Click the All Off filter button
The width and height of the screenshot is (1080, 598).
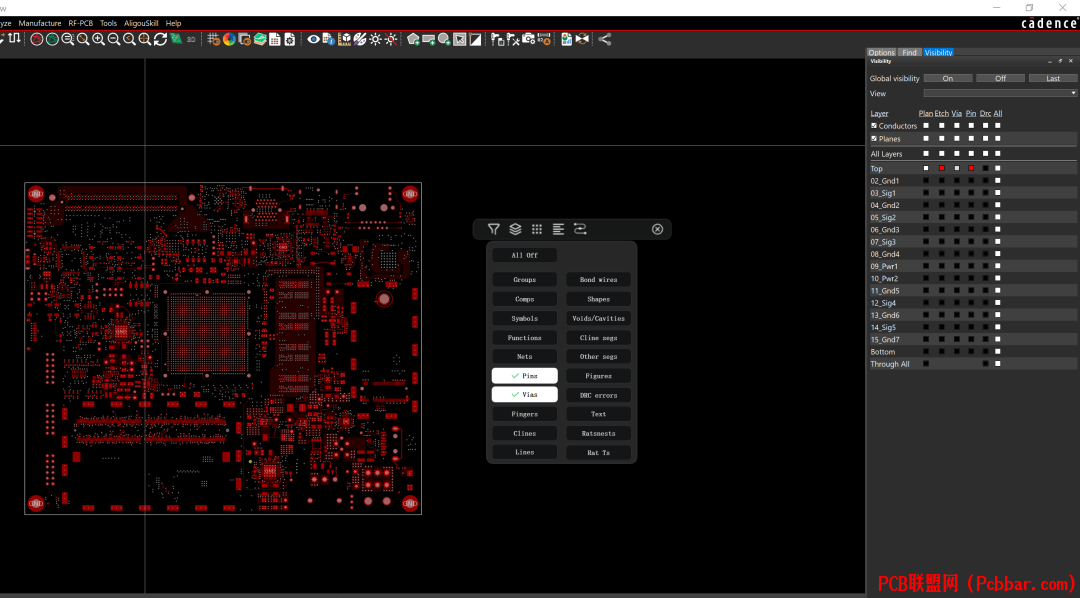tap(525, 255)
